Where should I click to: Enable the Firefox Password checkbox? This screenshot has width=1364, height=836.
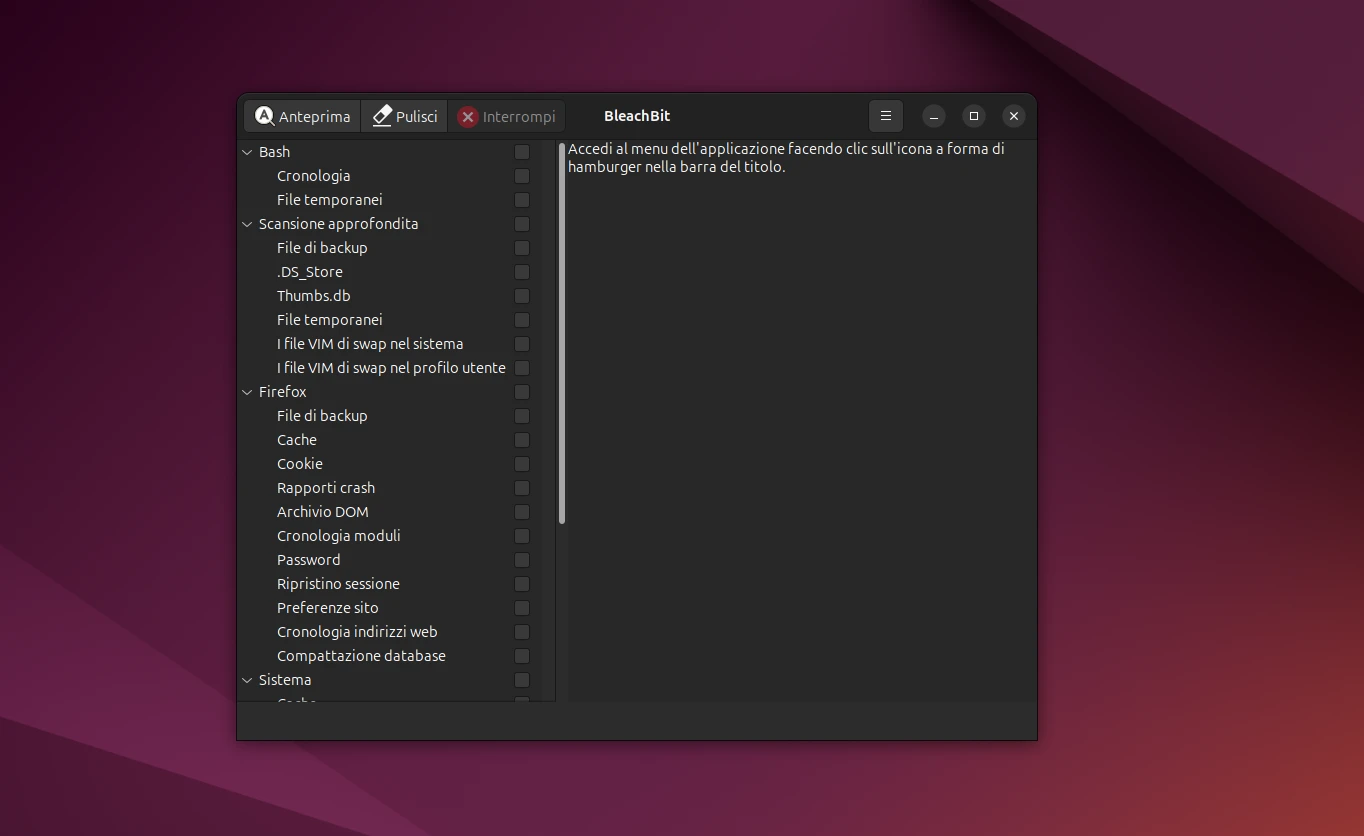coord(522,560)
